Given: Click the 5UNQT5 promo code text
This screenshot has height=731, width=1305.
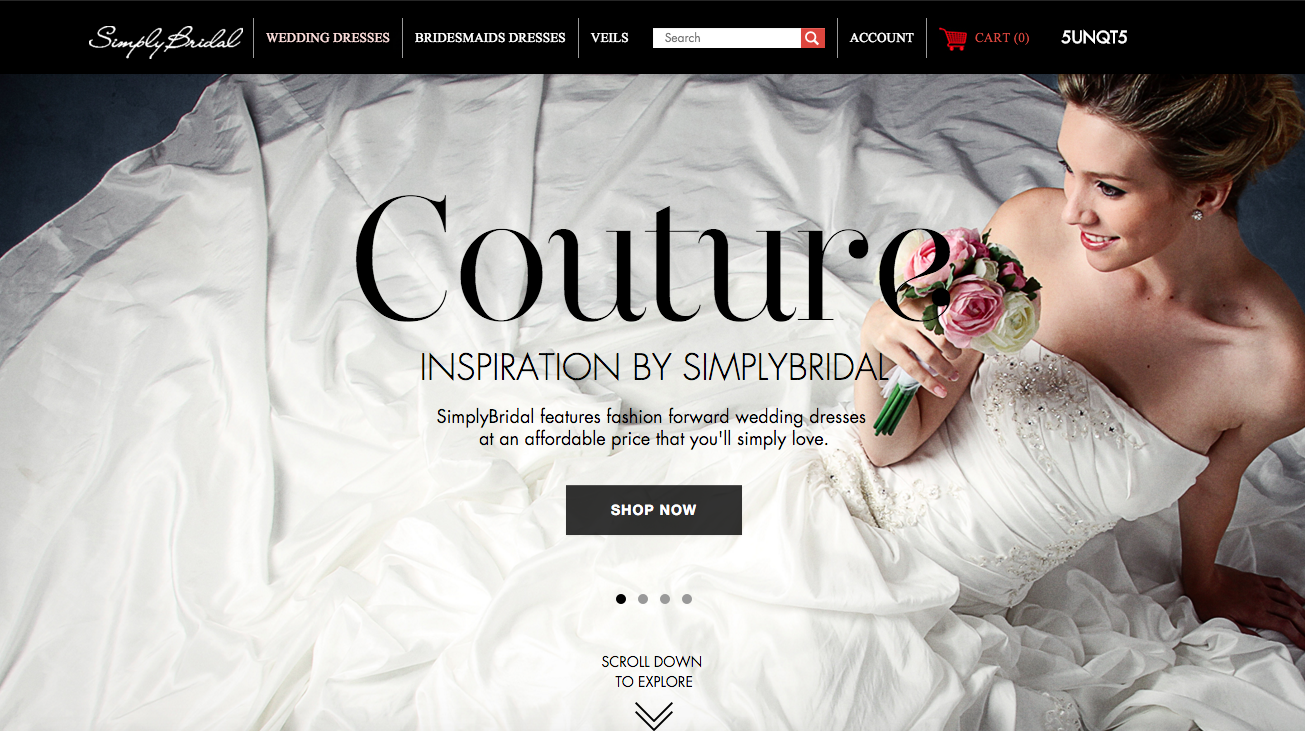Looking at the screenshot, I should click(1094, 38).
